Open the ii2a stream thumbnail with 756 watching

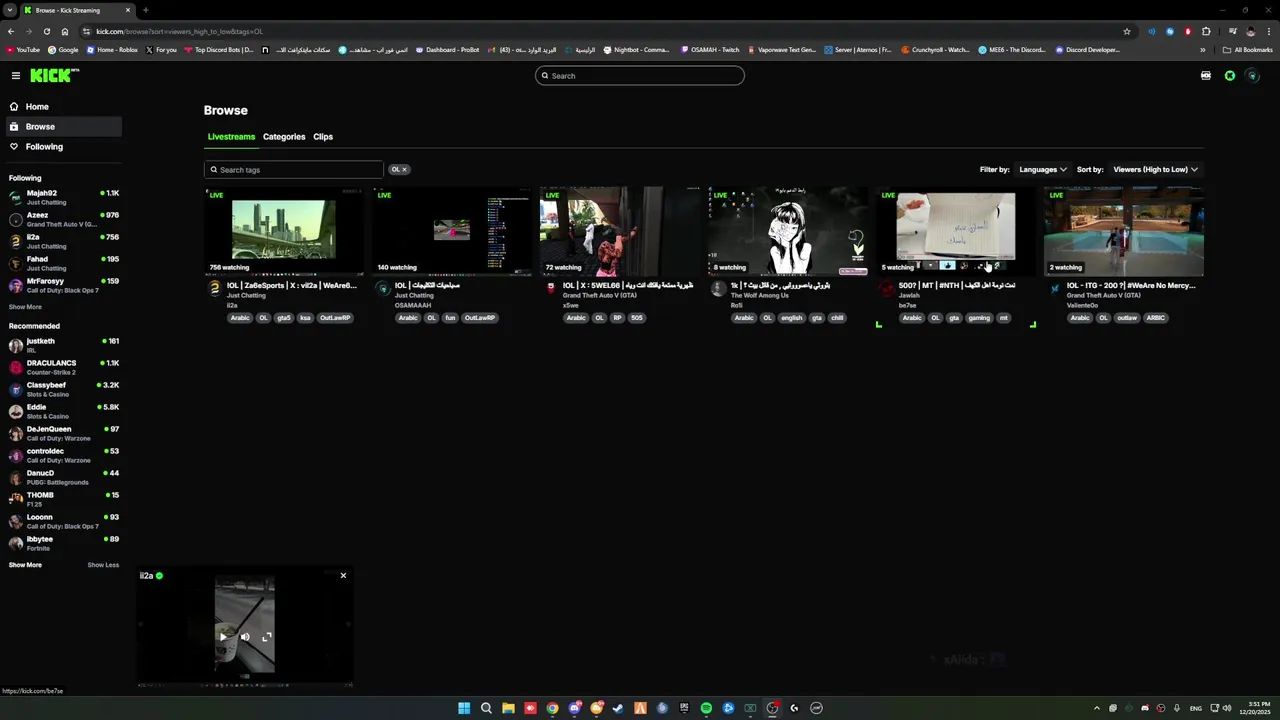[284, 231]
